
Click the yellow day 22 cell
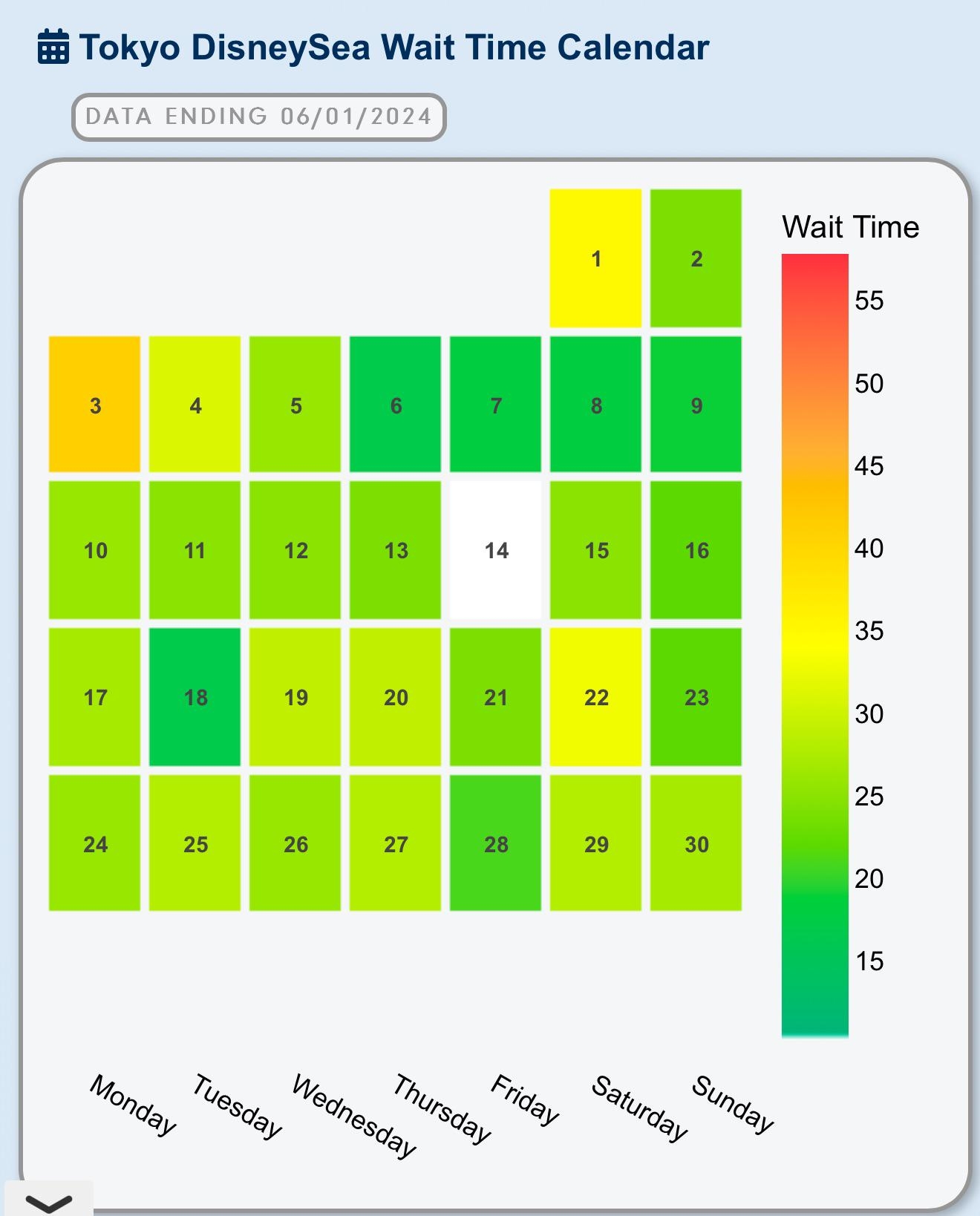click(x=595, y=696)
